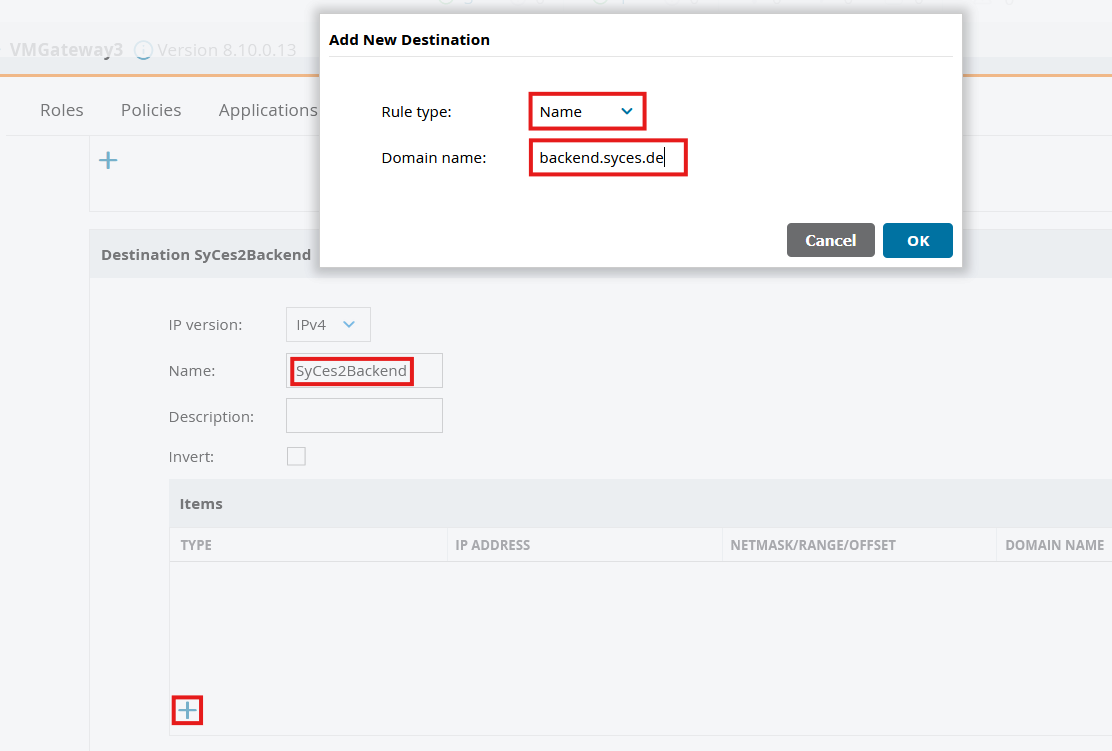Click the Destination SyCes2Backend panel header
The height and width of the screenshot is (751, 1112).
pyautogui.click(x=206, y=255)
